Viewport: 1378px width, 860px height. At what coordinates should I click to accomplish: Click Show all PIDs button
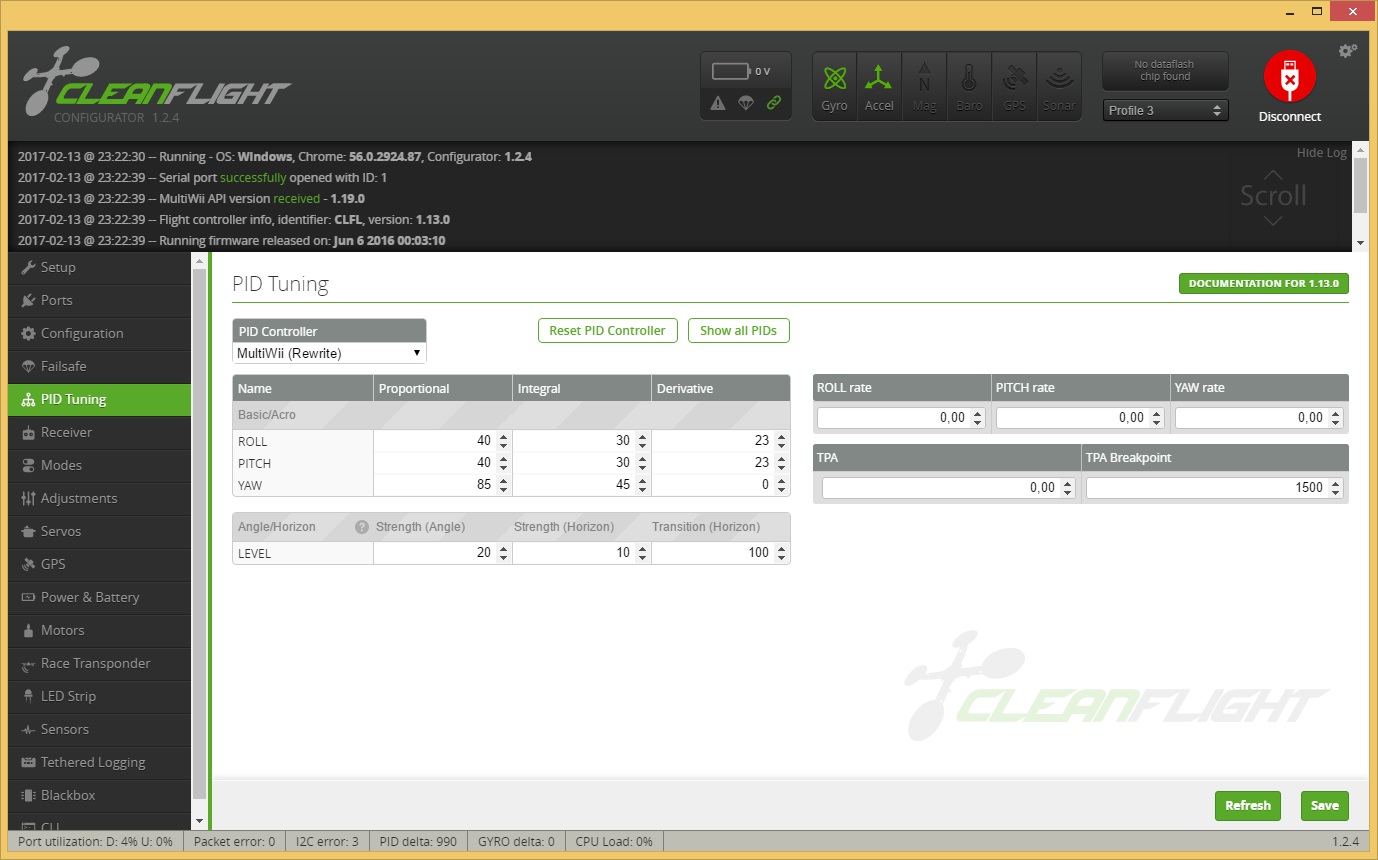pyautogui.click(x=738, y=331)
